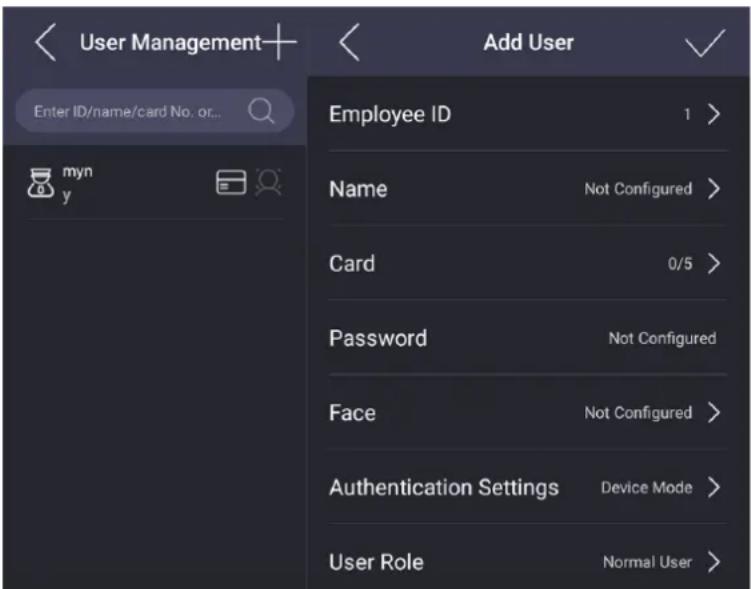Click Not Configured value for Name

click(x=638, y=189)
